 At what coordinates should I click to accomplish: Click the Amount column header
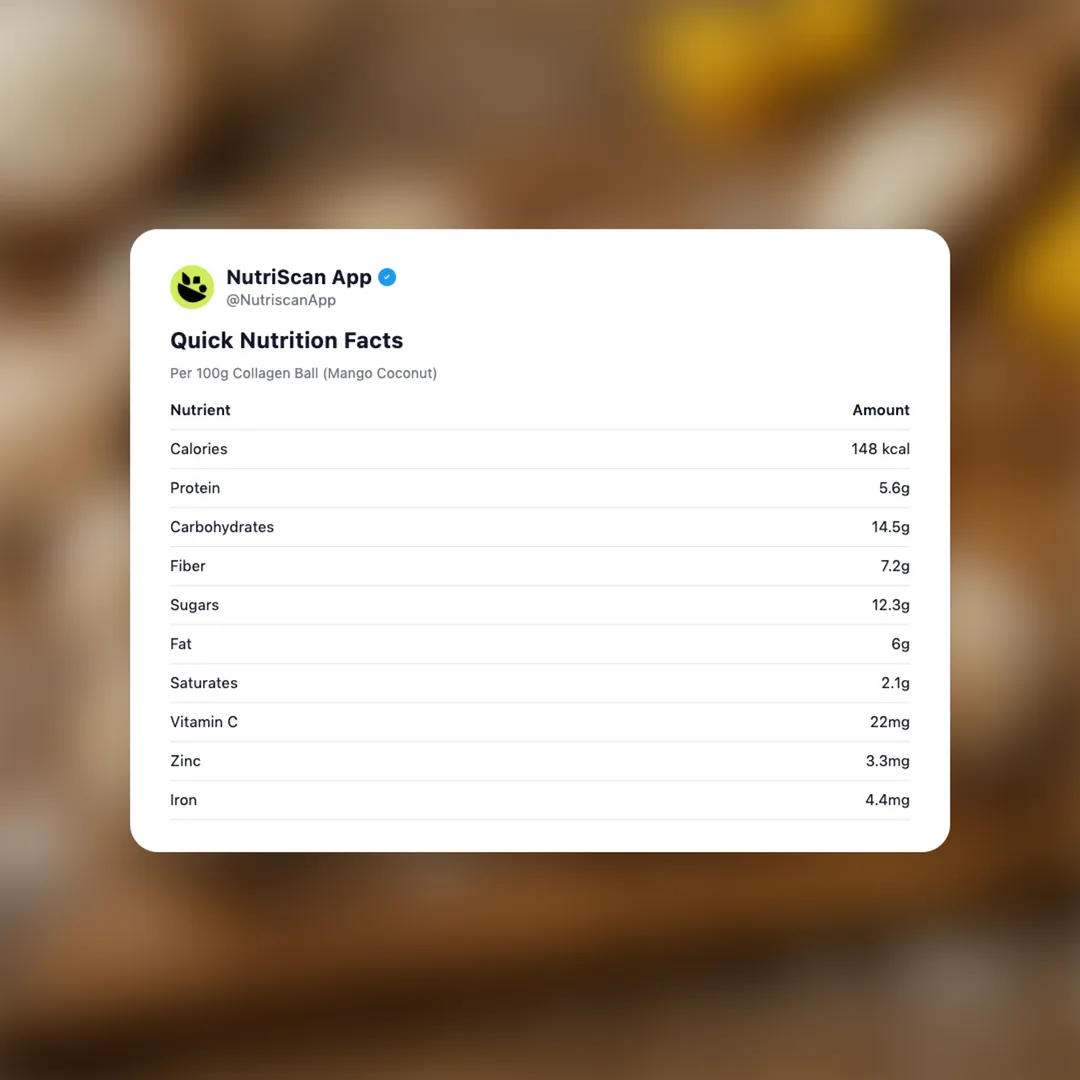point(880,410)
